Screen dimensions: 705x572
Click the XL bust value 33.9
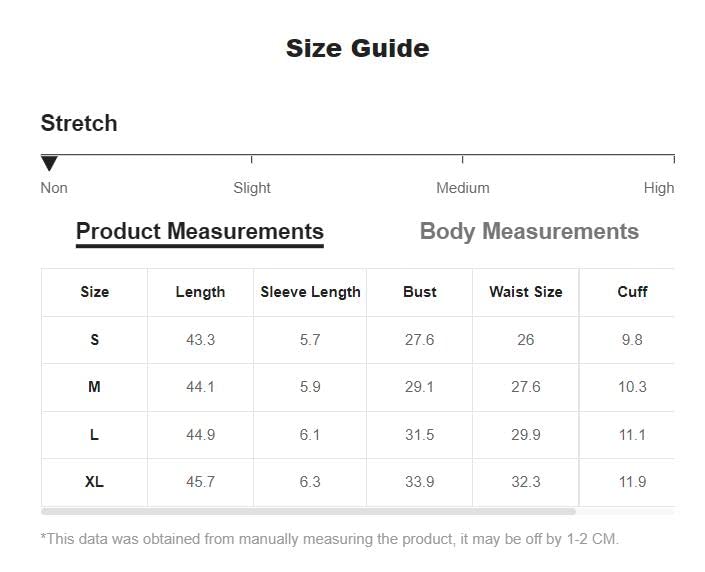(x=420, y=482)
